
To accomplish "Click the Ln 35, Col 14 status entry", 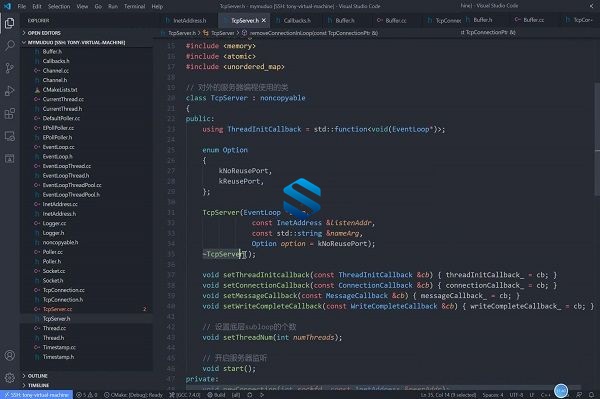I will point(448,395).
